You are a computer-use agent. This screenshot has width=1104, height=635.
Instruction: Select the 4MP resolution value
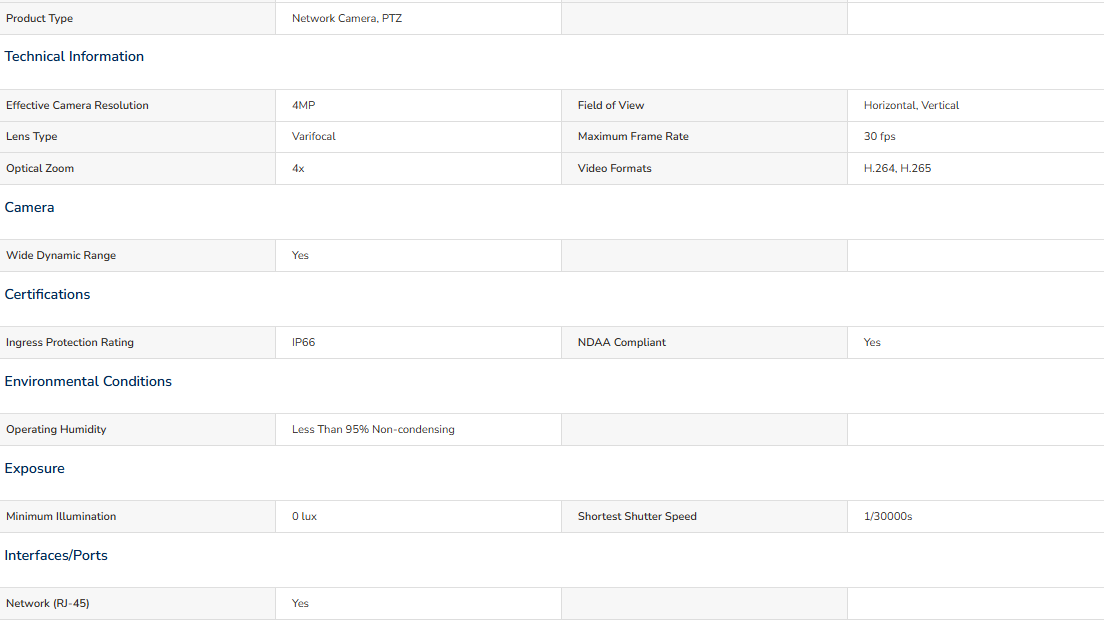[303, 106]
